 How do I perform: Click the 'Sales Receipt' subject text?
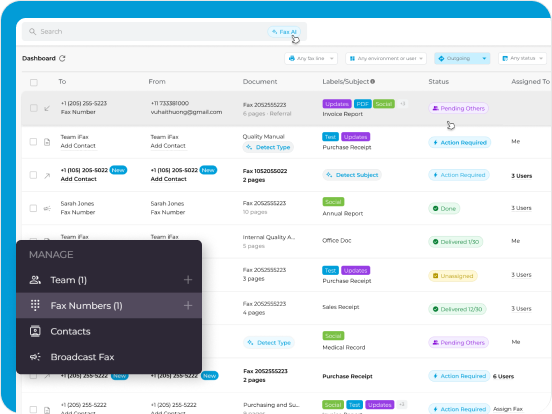point(340,307)
